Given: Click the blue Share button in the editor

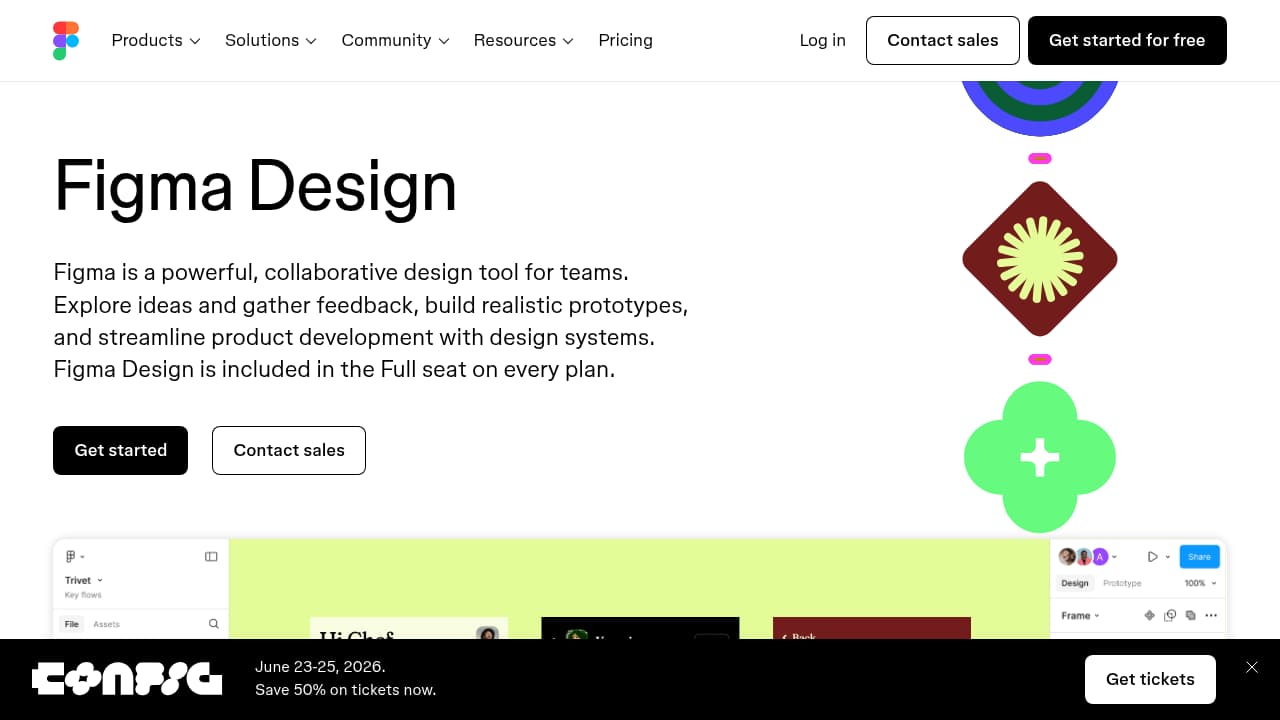Looking at the screenshot, I should [1199, 556].
